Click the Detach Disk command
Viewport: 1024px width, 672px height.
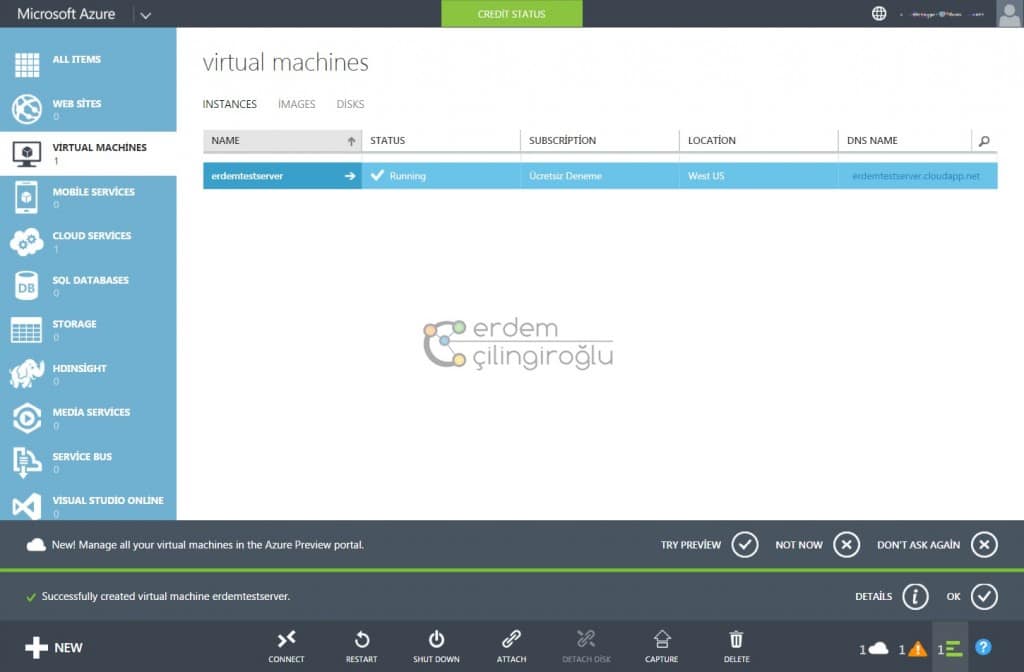pyautogui.click(x=586, y=646)
